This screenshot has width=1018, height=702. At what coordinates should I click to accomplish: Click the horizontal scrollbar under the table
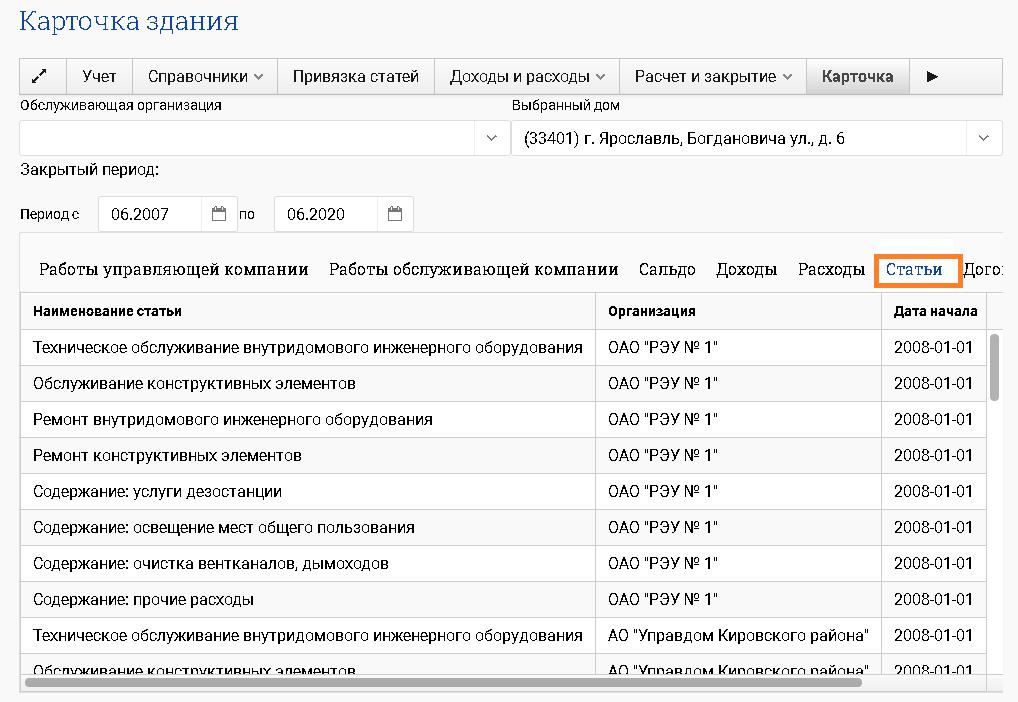pyautogui.click(x=442, y=683)
